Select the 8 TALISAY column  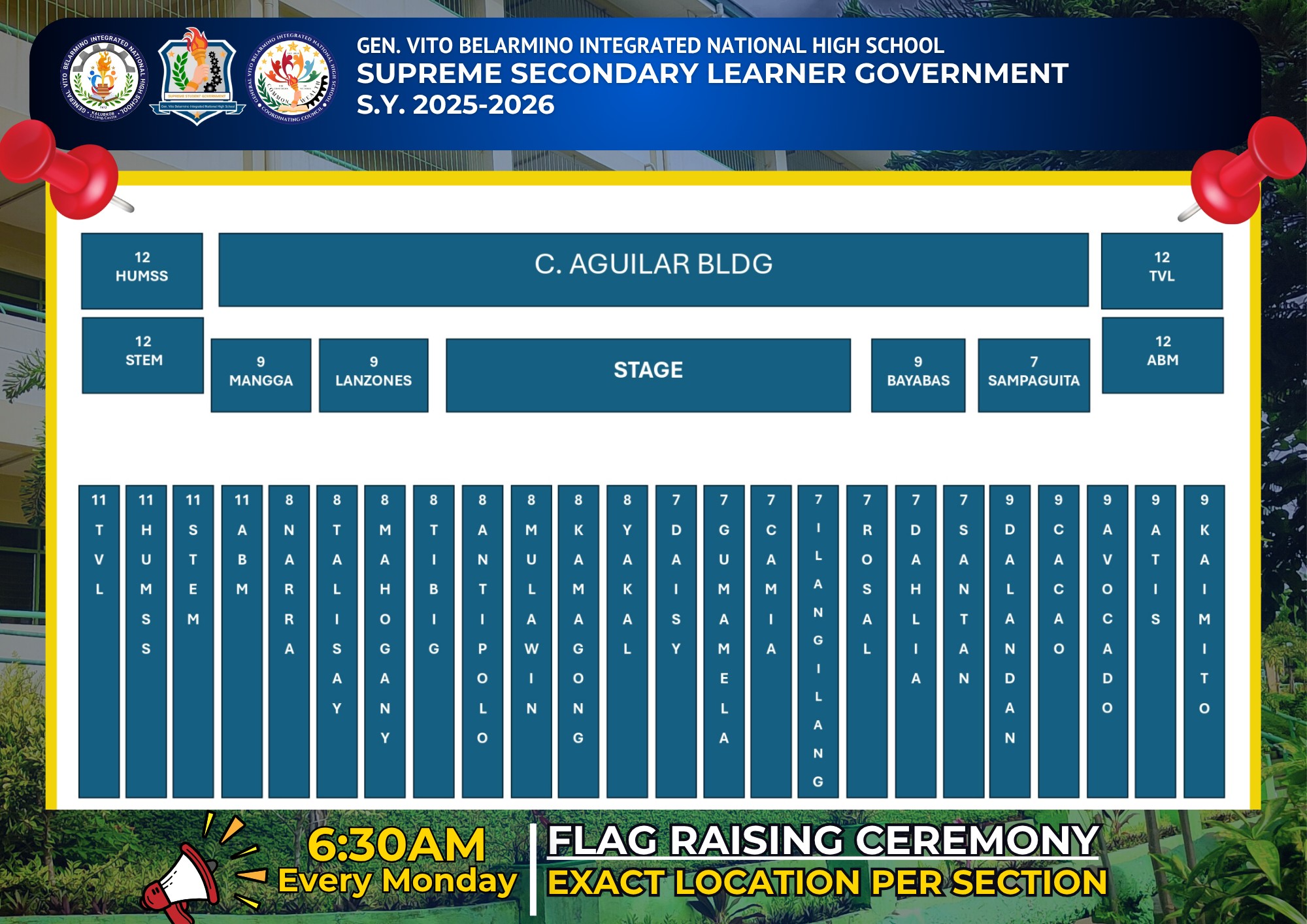337,641
